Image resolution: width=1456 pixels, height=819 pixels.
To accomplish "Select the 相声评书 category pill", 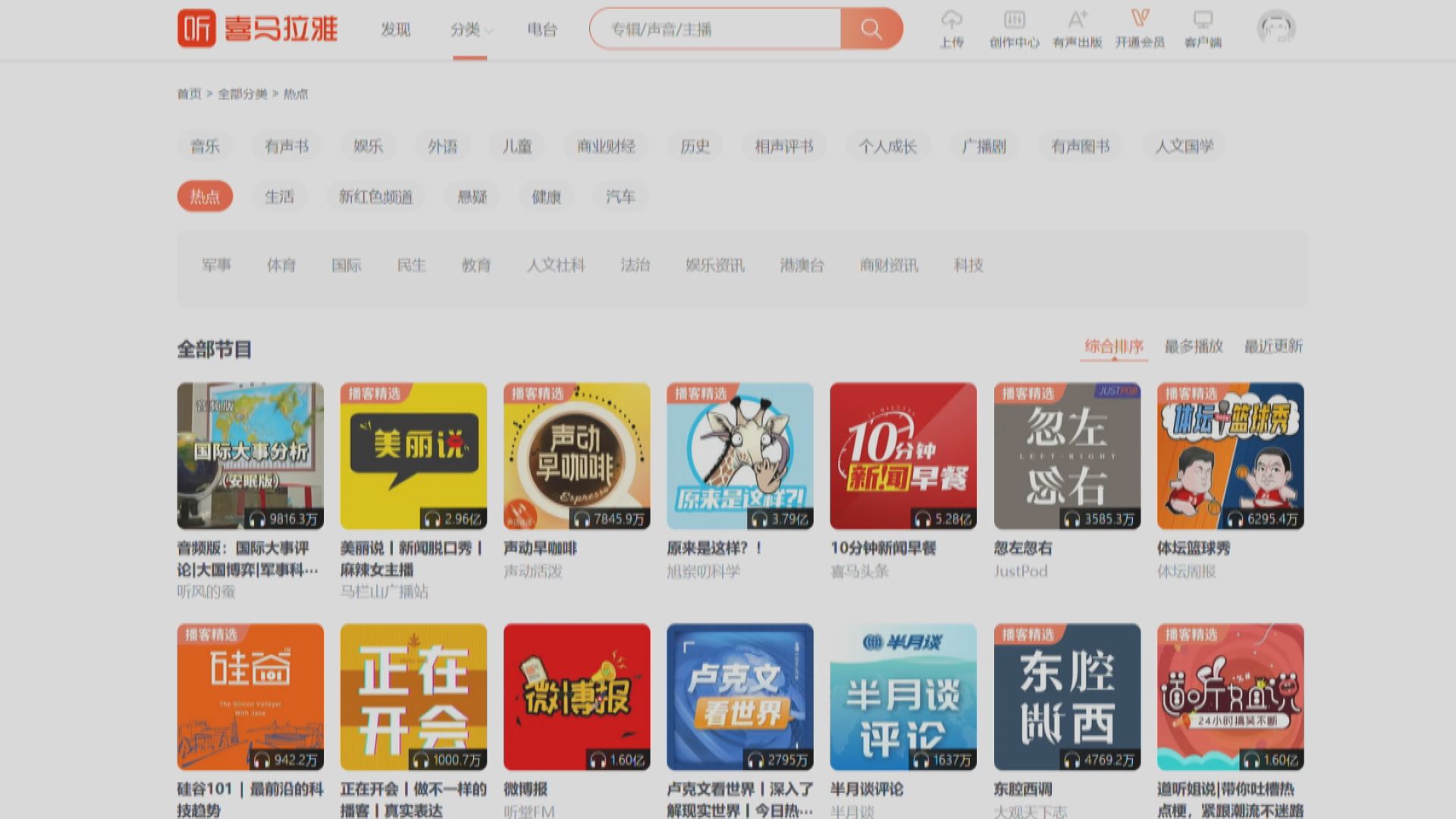I will point(783,146).
